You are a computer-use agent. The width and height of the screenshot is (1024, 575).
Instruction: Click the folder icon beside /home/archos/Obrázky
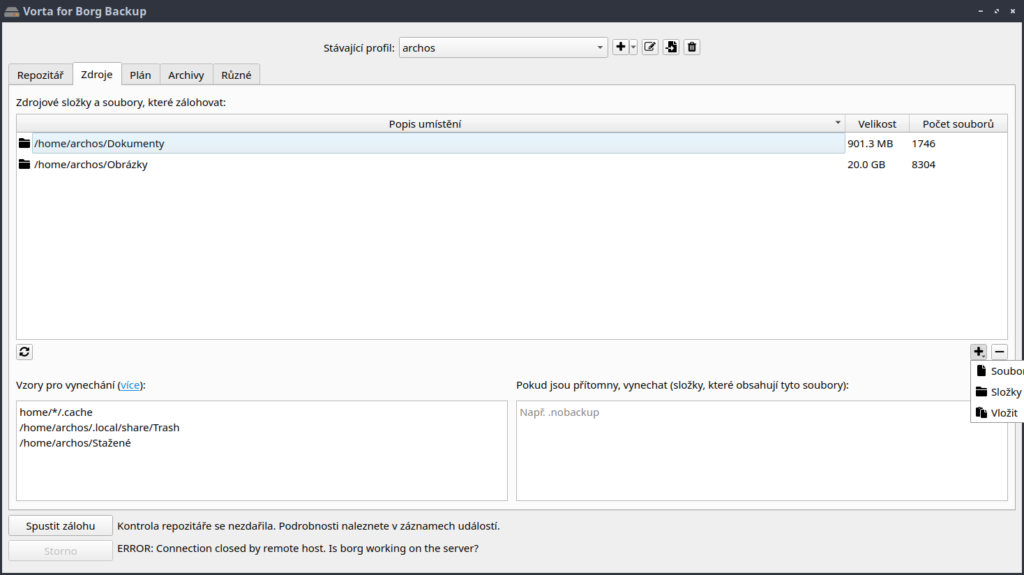point(25,164)
